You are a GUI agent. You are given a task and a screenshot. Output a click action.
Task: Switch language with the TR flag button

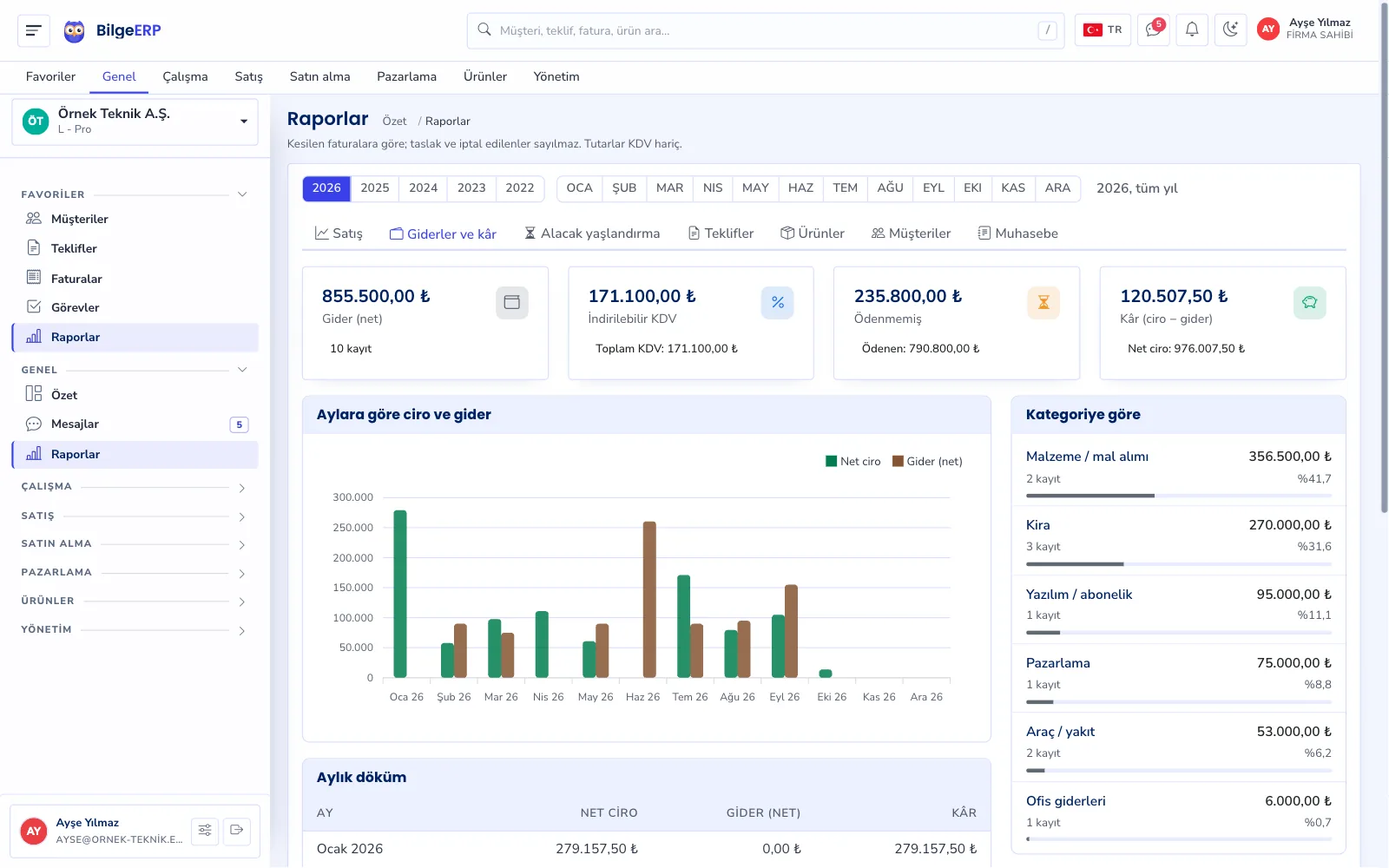(x=1103, y=30)
